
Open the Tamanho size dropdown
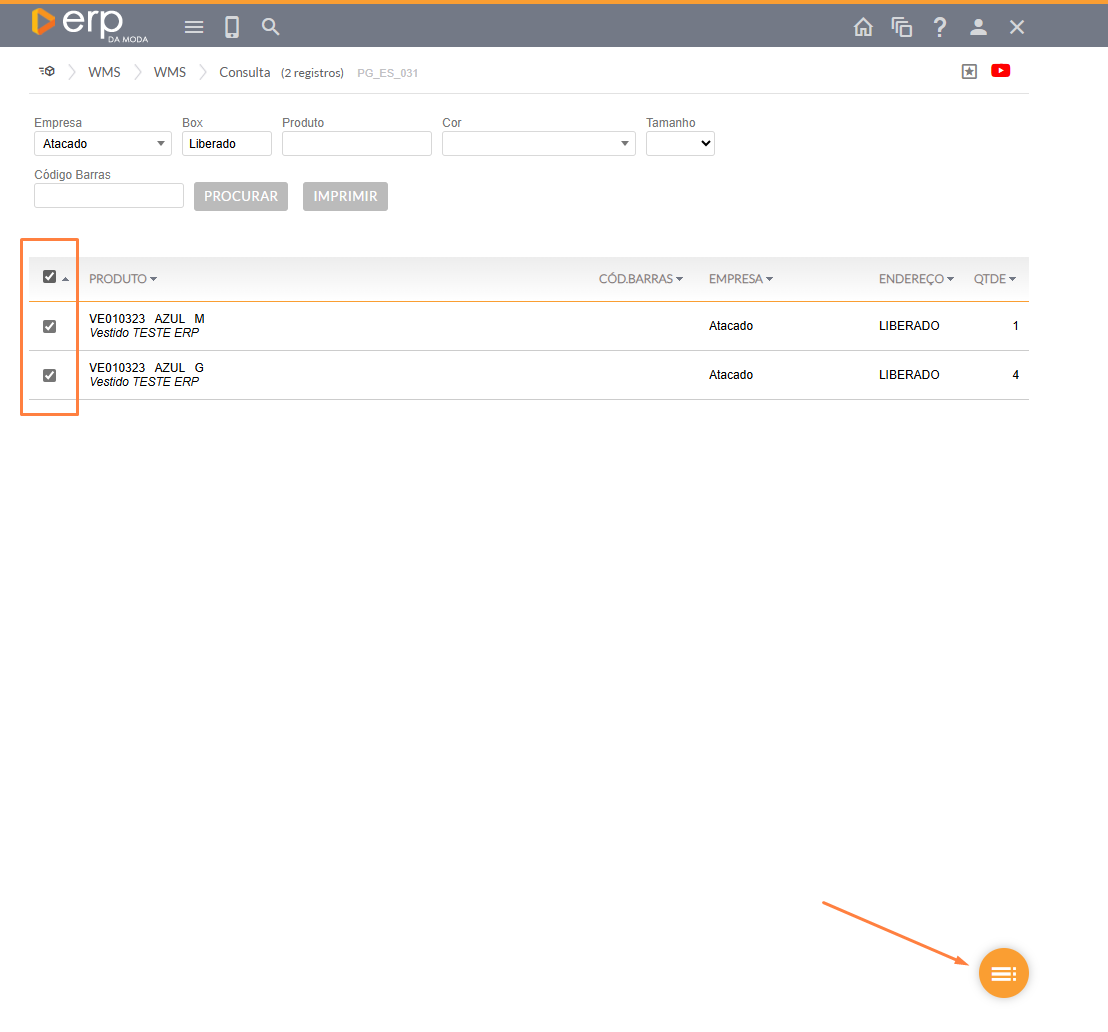point(680,144)
